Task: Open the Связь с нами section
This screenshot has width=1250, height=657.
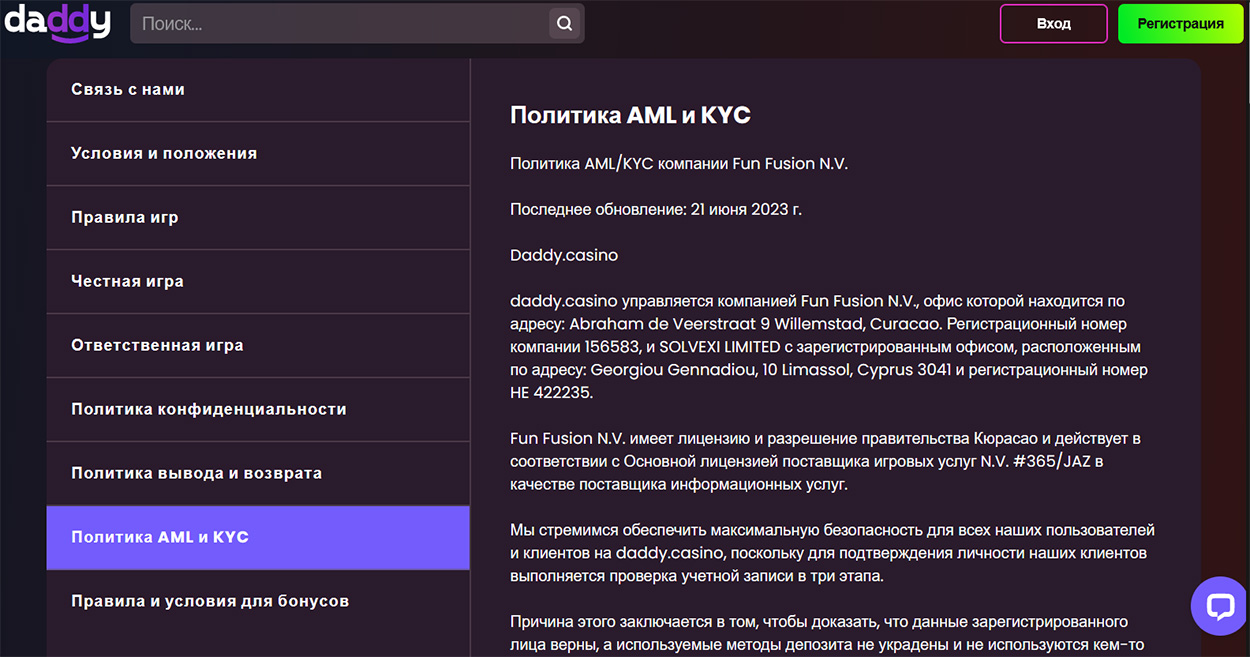Action: (x=130, y=89)
